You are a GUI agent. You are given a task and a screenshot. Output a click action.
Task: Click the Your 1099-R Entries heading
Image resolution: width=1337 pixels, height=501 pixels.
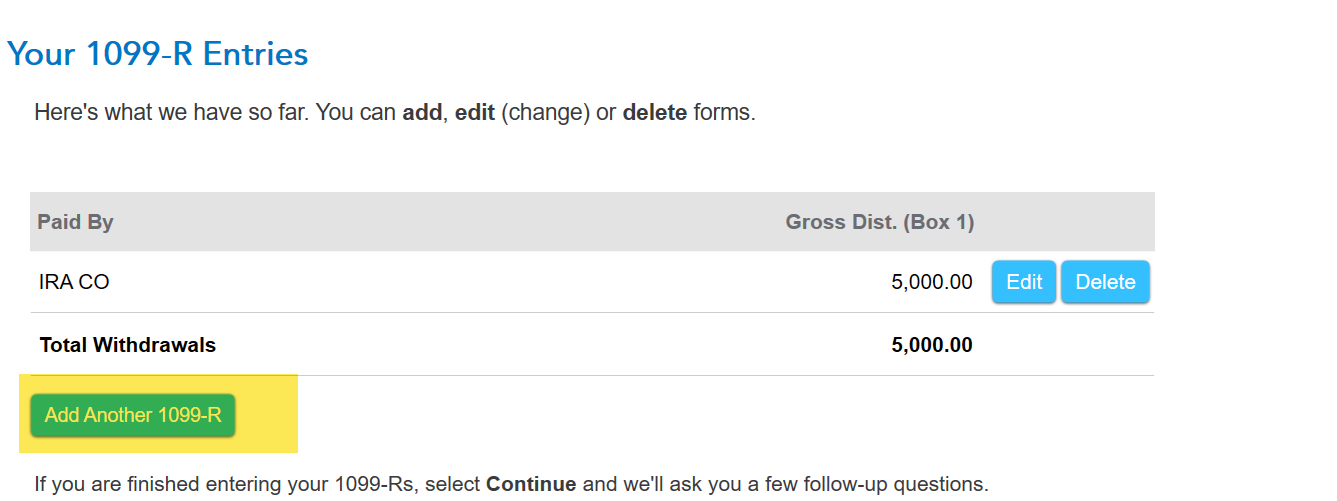coord(158,54)
